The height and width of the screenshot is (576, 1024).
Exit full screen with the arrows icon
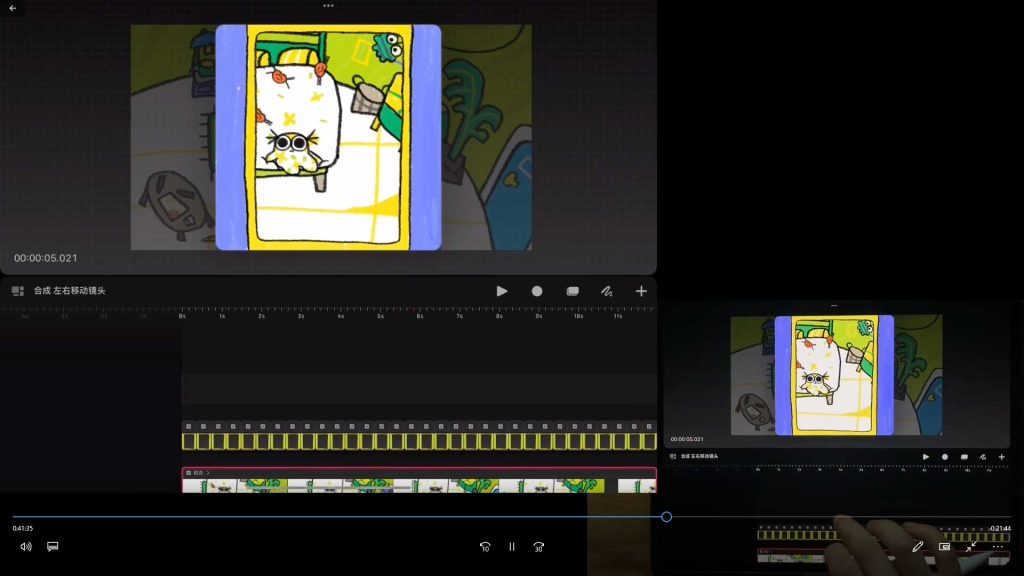pos(971,547)
